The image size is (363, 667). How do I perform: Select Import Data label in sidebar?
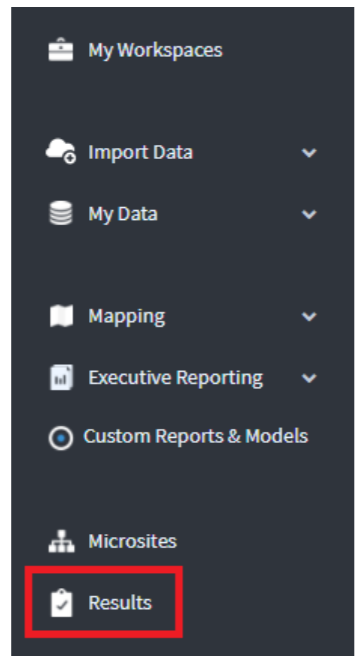pos(140,152)
